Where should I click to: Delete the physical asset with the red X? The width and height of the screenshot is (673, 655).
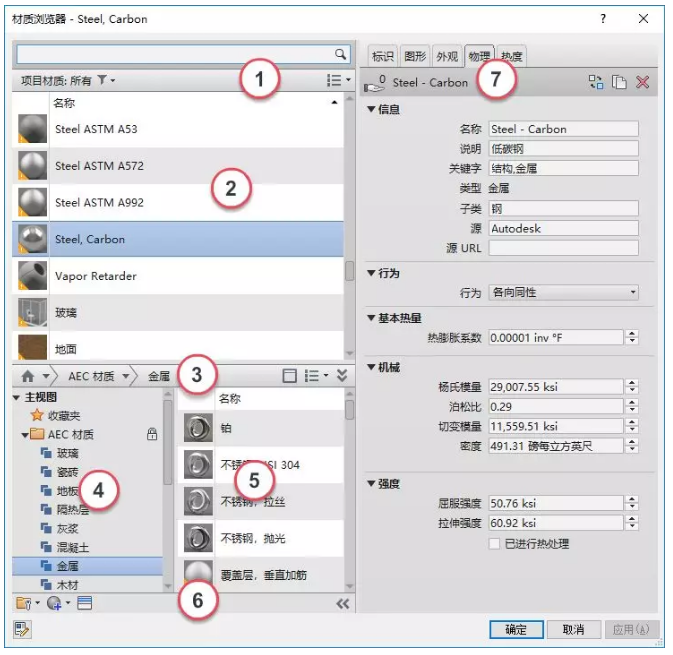point(643,82)
